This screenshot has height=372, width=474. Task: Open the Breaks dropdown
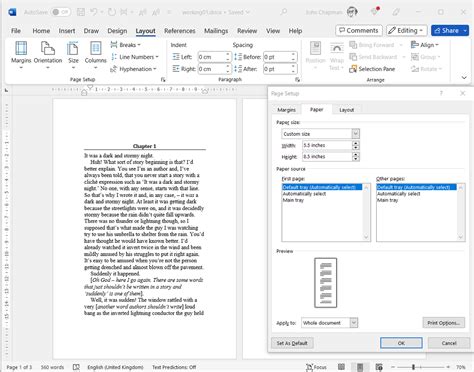126,45
